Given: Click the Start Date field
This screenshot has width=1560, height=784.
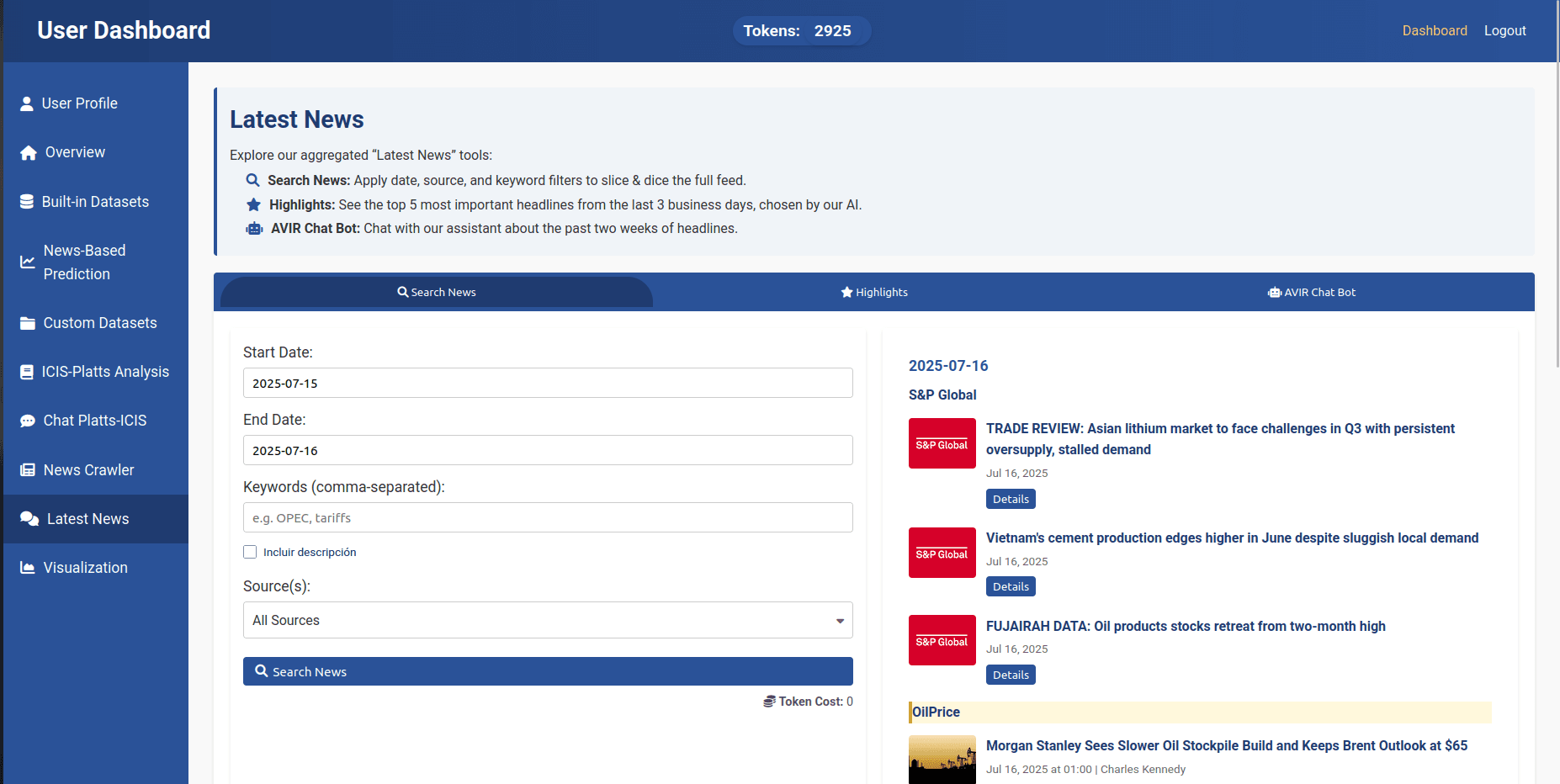Looking at the screenshot, I should tap(547, 383).
